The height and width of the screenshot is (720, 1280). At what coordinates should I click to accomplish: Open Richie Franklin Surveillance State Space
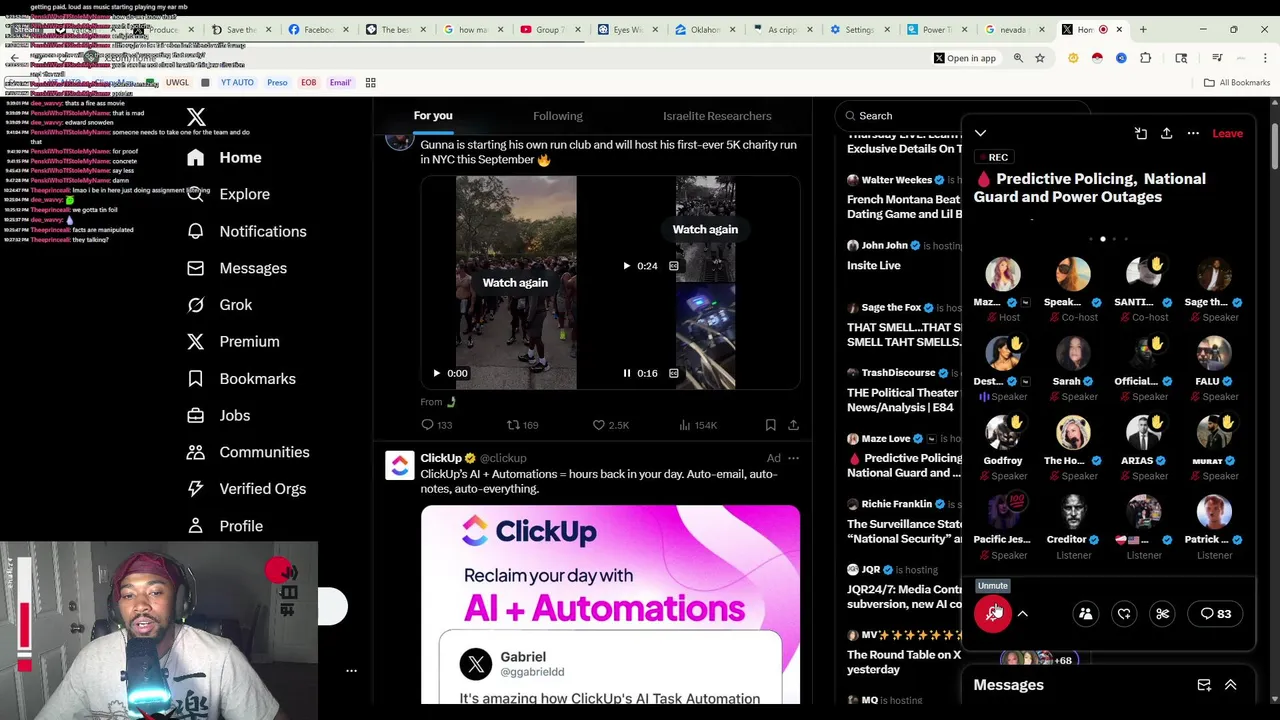click(904, 522)
